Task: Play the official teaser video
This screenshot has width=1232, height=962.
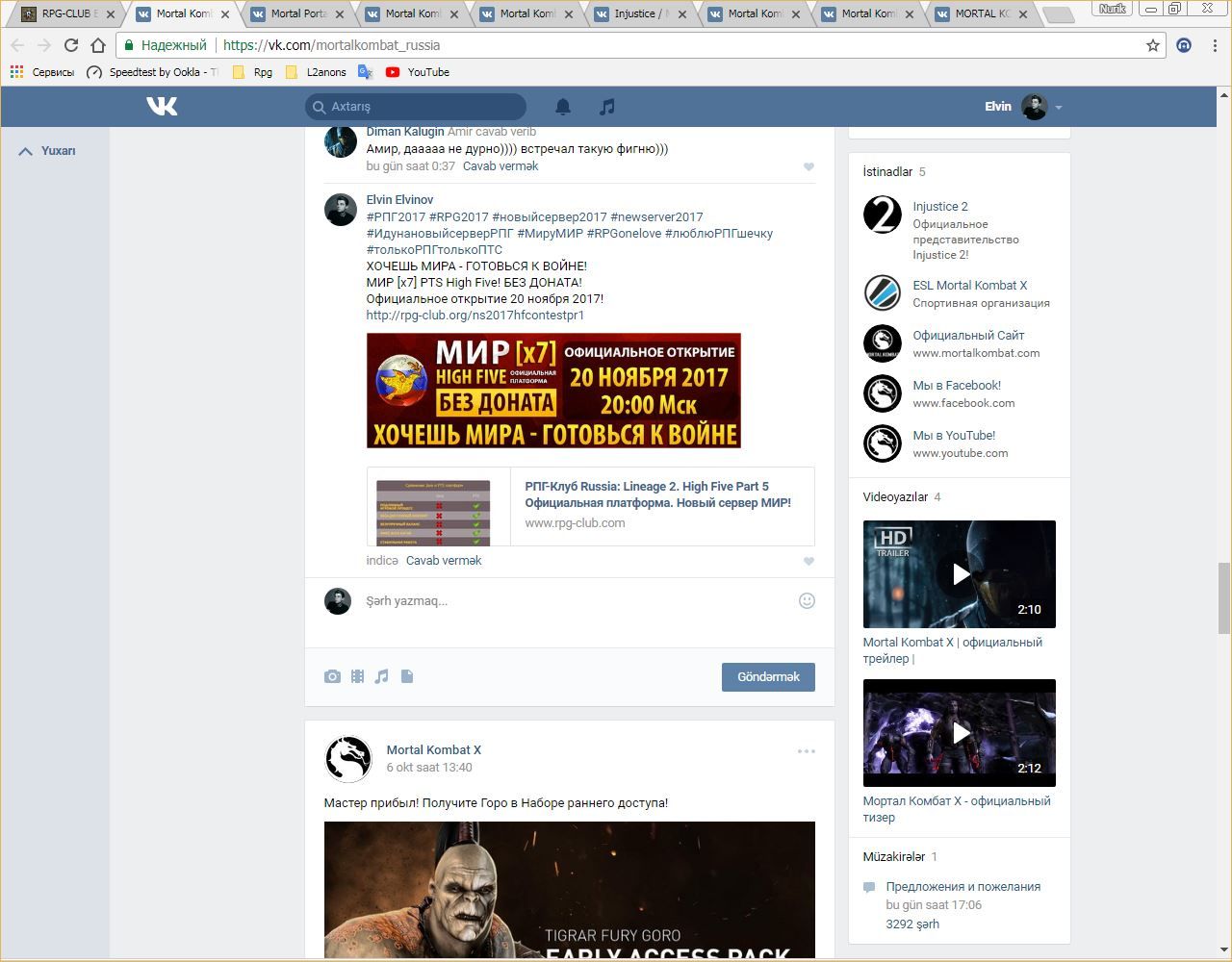Action: coord(959,733)
